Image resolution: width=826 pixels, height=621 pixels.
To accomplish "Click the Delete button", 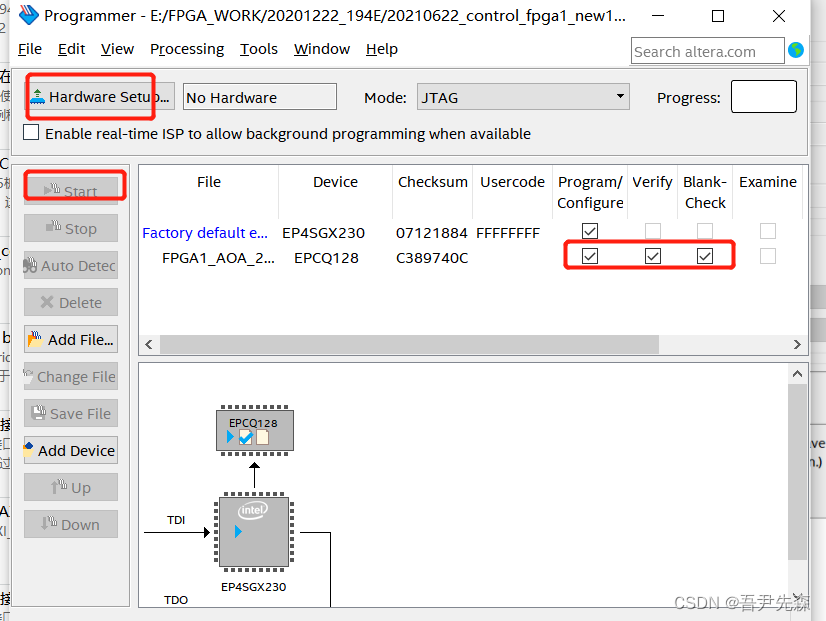I will coord(71,302).
